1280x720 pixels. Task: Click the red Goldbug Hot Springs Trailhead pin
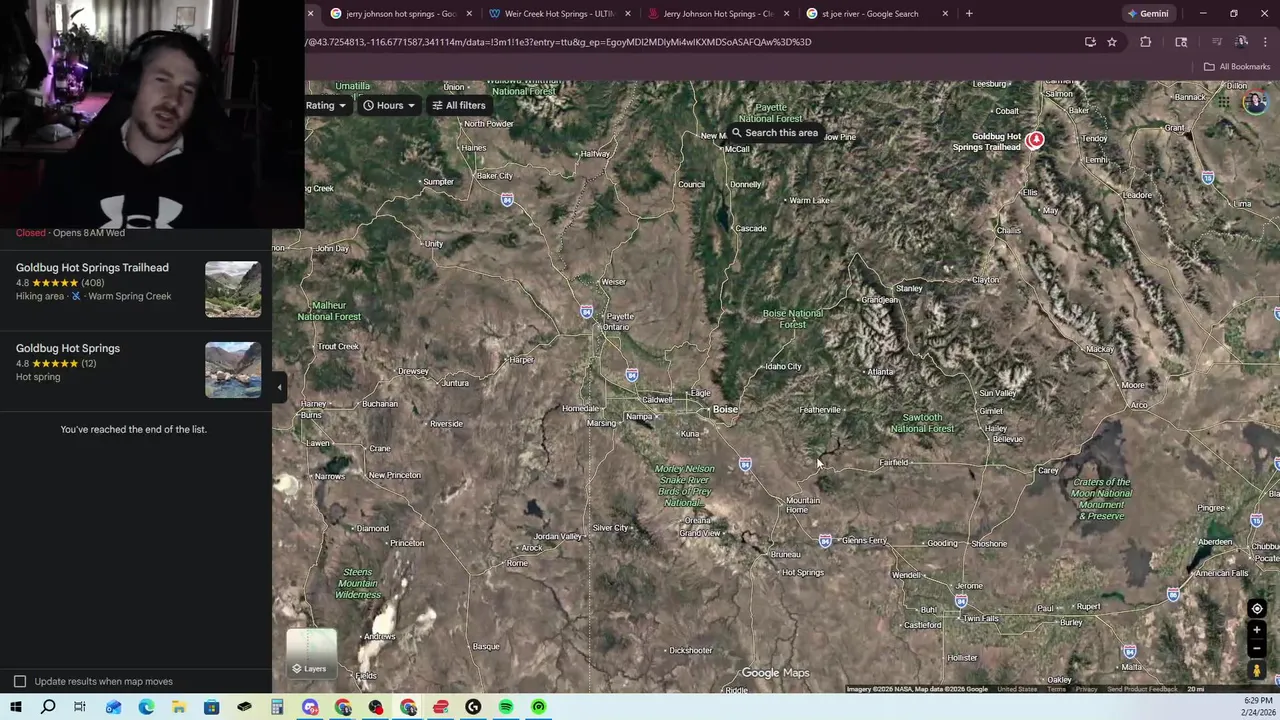point(1035,140)
